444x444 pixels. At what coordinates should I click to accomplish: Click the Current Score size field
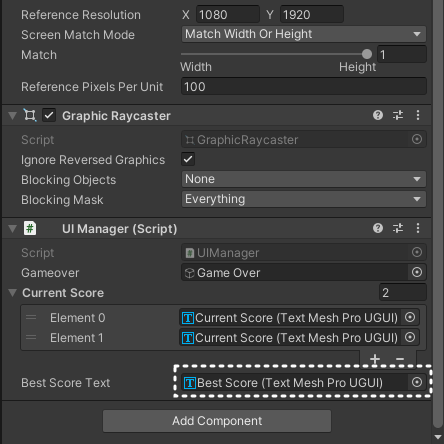403,293
